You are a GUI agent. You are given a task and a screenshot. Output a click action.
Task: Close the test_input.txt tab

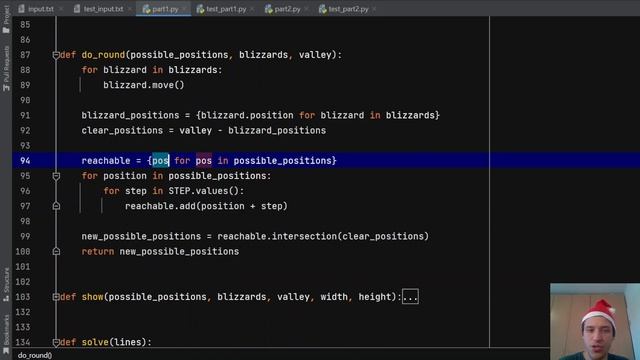point(130,9)
